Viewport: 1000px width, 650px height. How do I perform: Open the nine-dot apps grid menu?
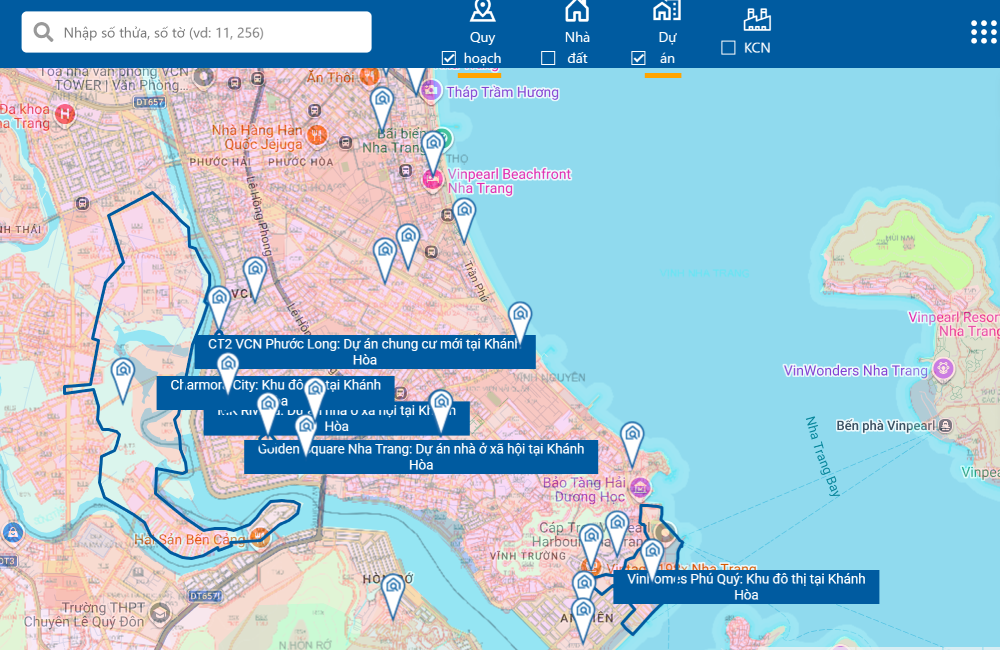click(984, 32)
